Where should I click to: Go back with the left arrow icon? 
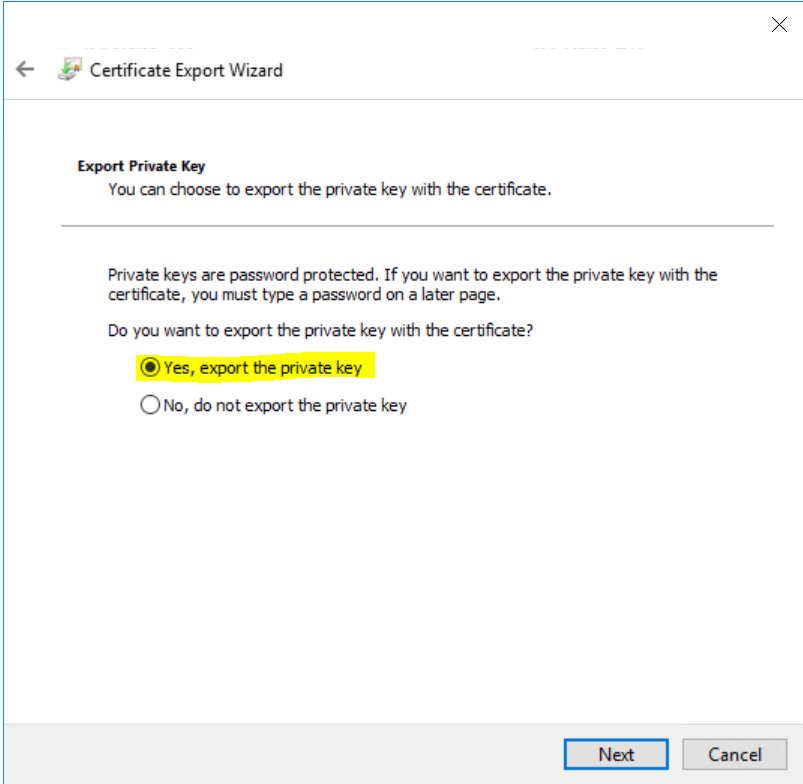coord(25,69)
